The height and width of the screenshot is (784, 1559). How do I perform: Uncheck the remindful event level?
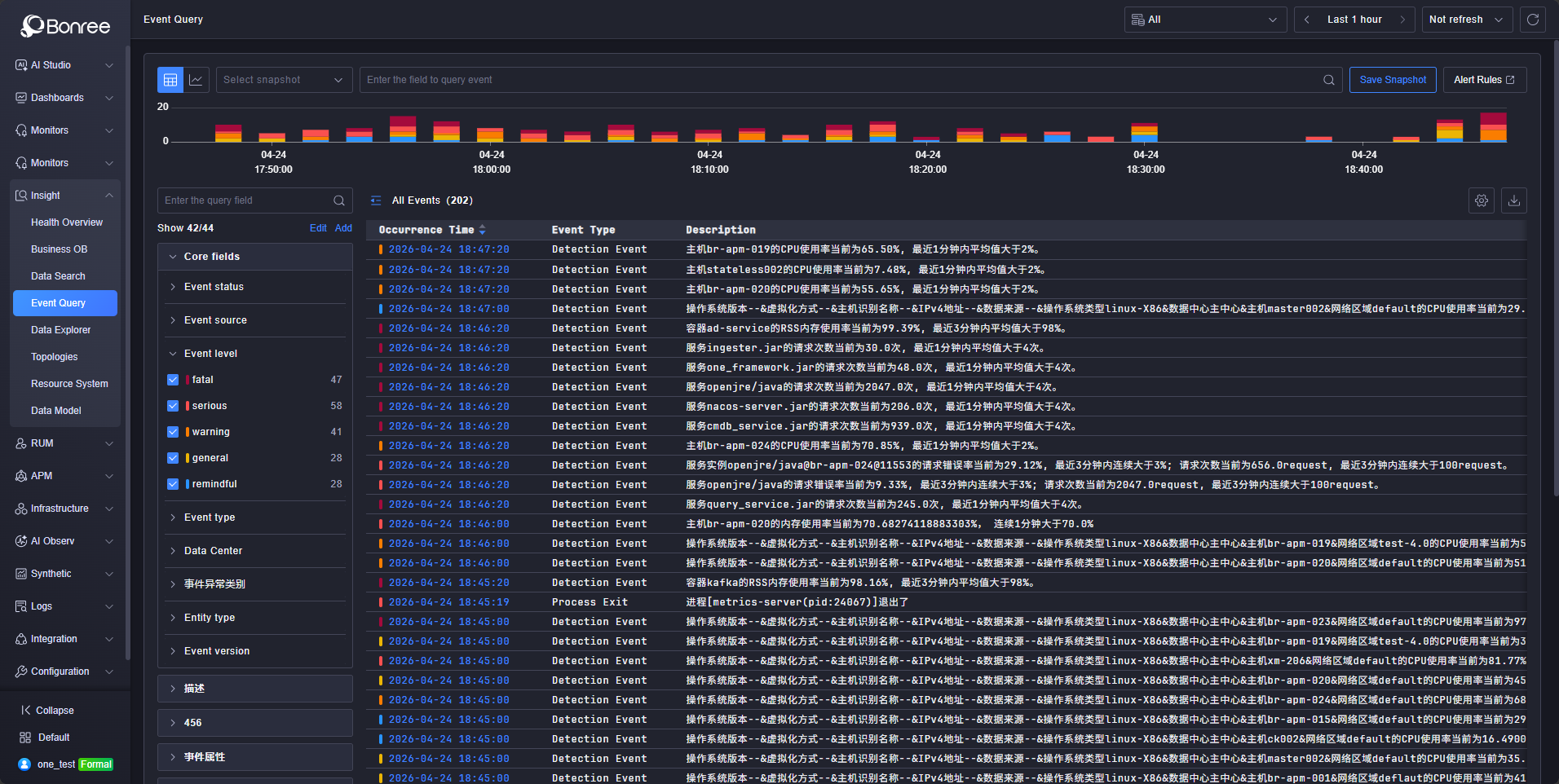(x=173, y=484)
